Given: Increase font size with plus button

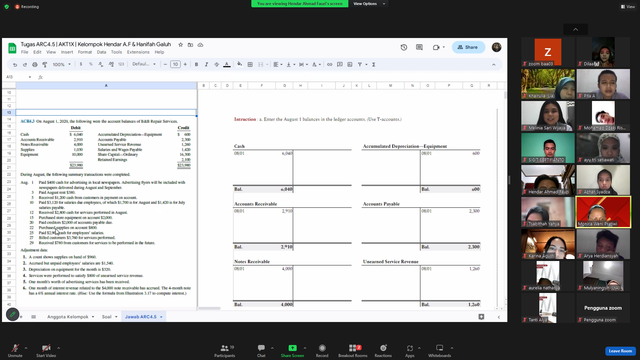Looking at the screenshot, I should pyautogui.click(x=185, y=64).
